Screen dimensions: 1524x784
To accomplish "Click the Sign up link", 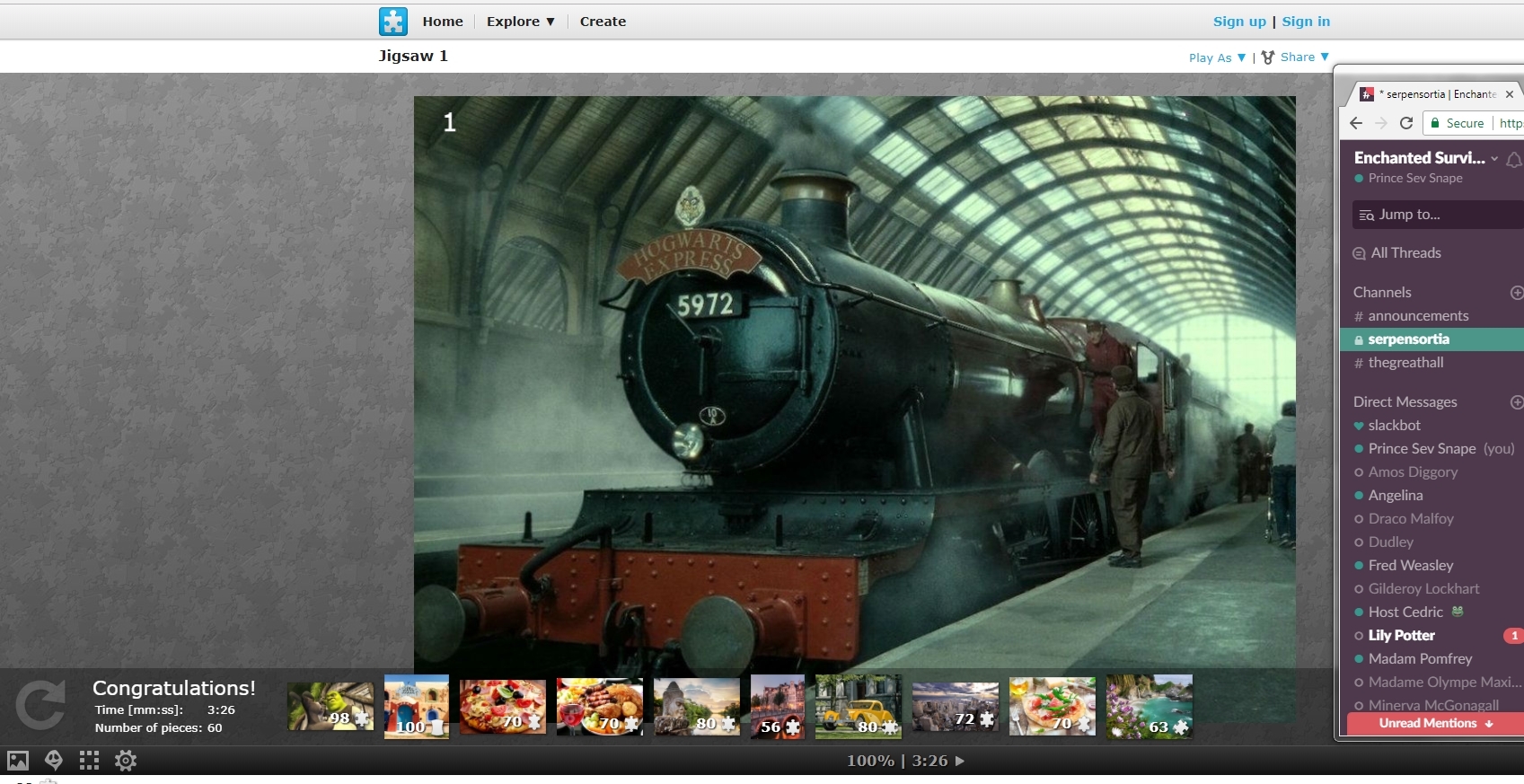I will [1239, 22].
